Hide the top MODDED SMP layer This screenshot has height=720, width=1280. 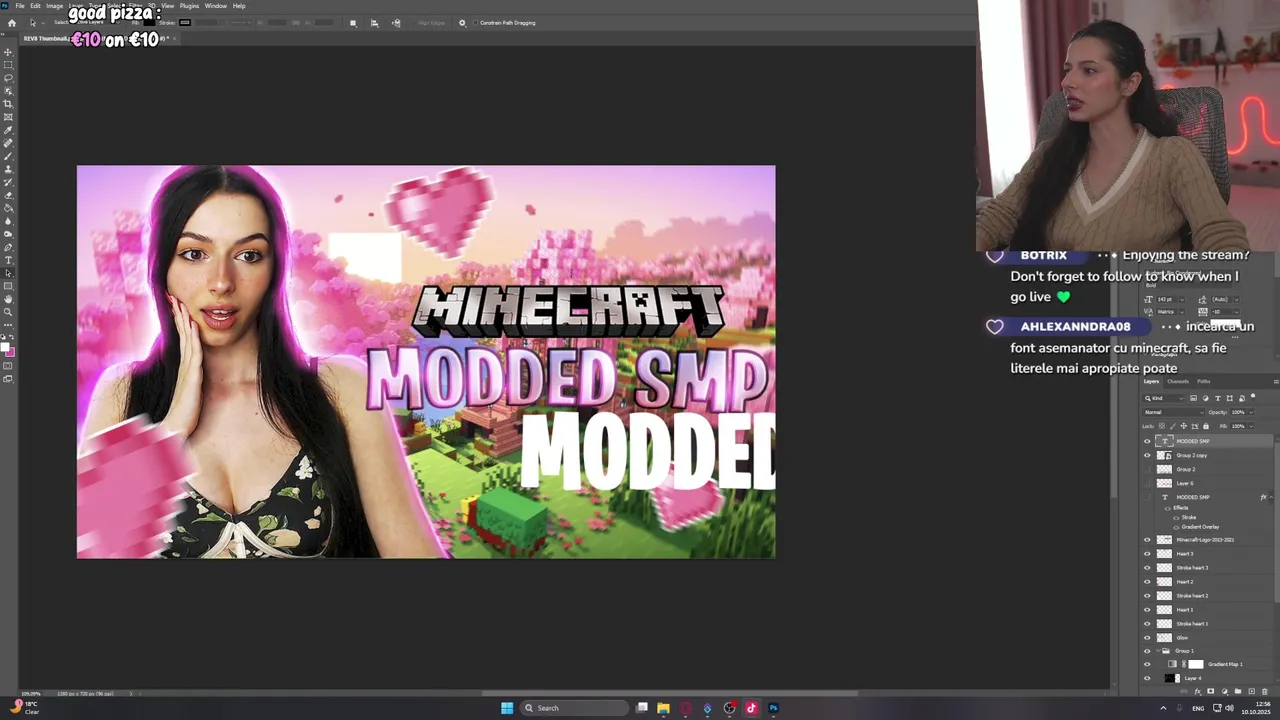pyautogui.click(x=1147, y=441)
